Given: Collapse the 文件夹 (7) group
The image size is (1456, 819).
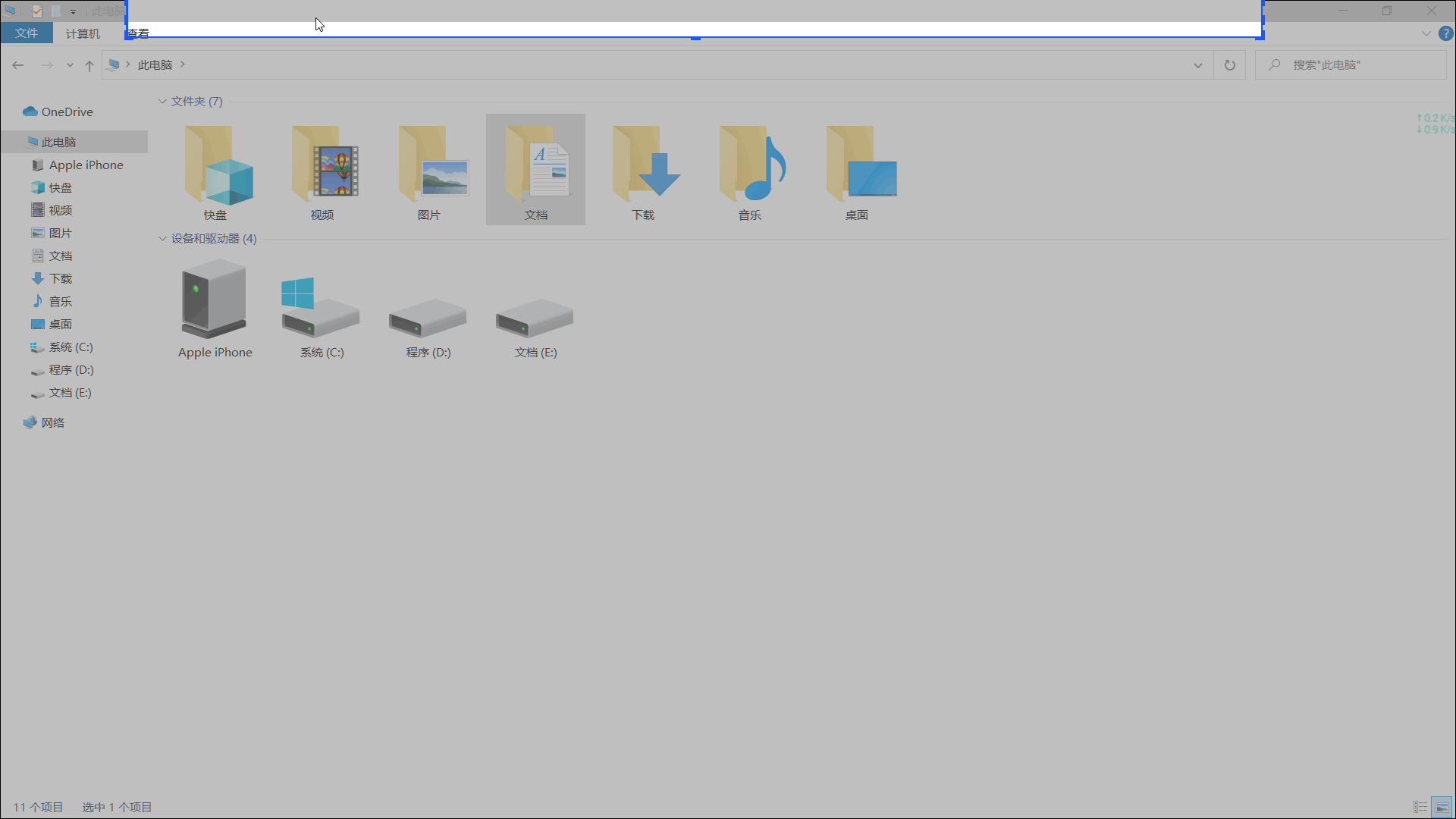Looking at the screenshot, I should pos(162,102).
